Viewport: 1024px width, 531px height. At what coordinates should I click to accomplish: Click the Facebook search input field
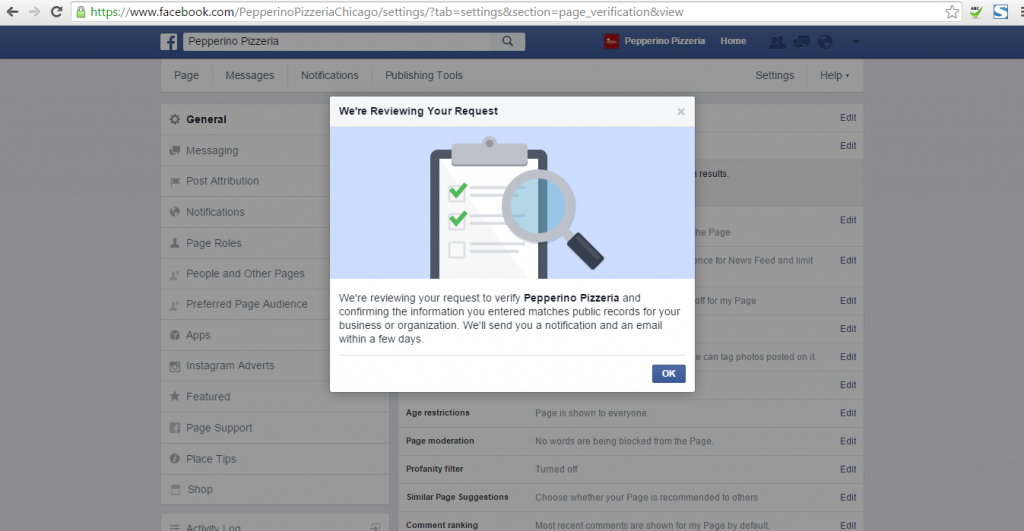click(x=336, y=41)
